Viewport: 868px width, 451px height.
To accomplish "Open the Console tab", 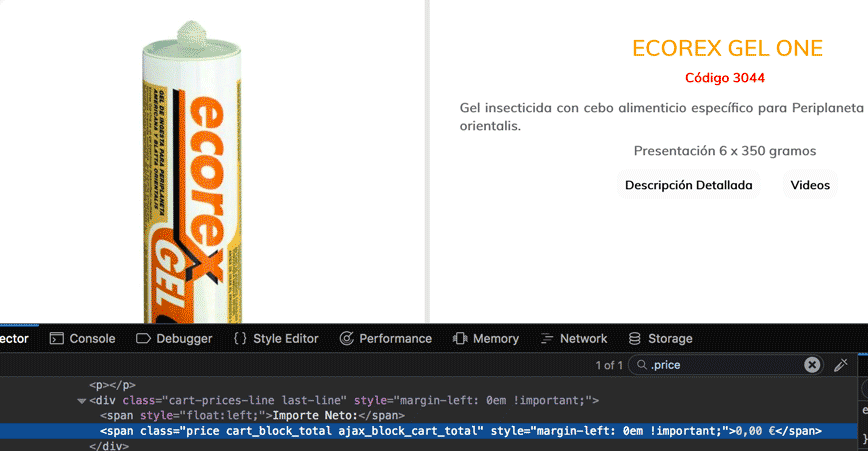I will tap(82, 339).
